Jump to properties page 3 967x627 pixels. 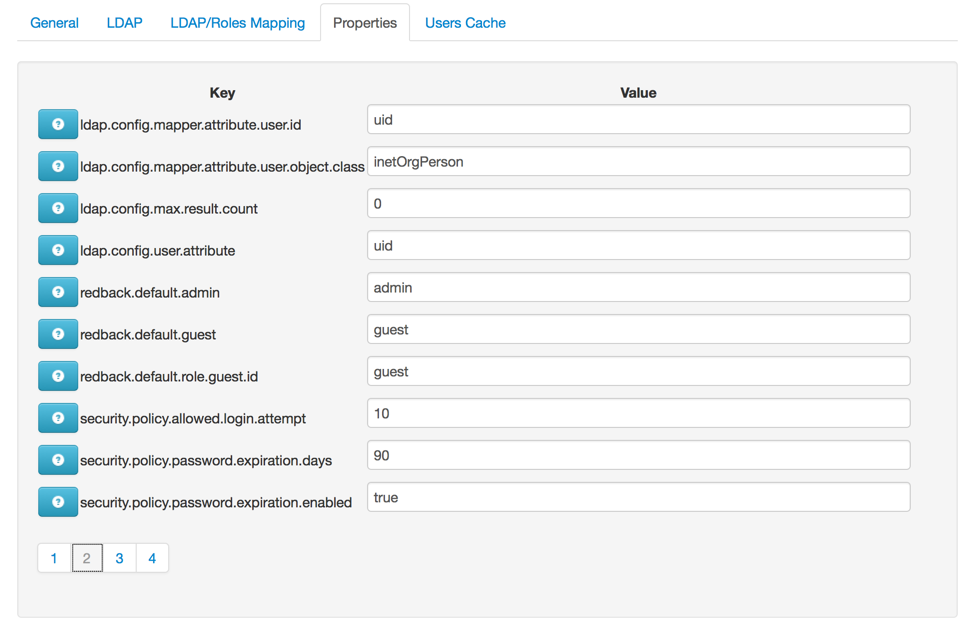pyautogui.click(x=119, y=558)
